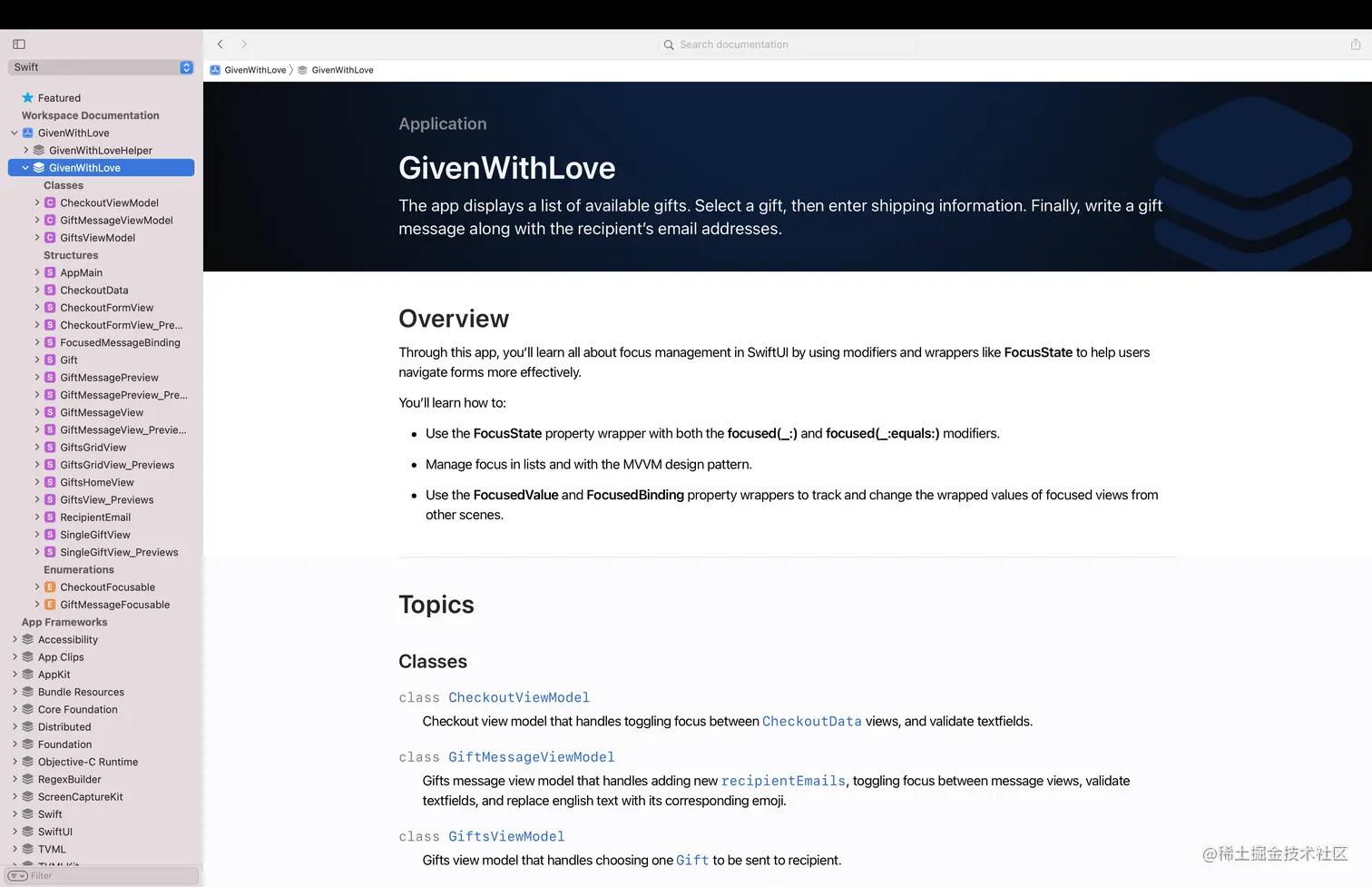Click the Swift framework in App Frameworks
This screenshot has width=1372, height=887.
pyautogui.click(x=50, y=814)
